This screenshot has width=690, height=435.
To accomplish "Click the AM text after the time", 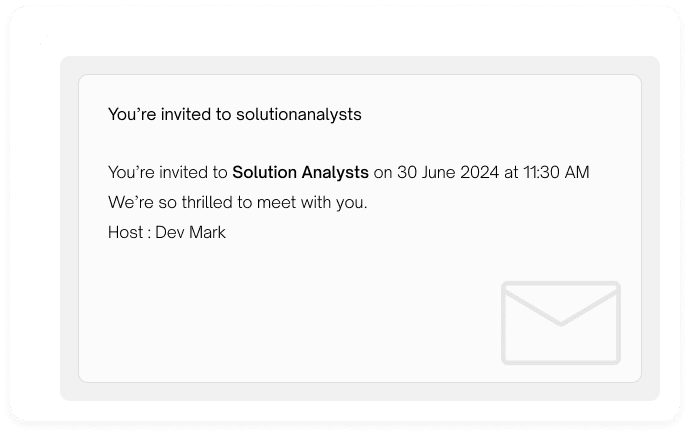I will [x=577, y=172].
